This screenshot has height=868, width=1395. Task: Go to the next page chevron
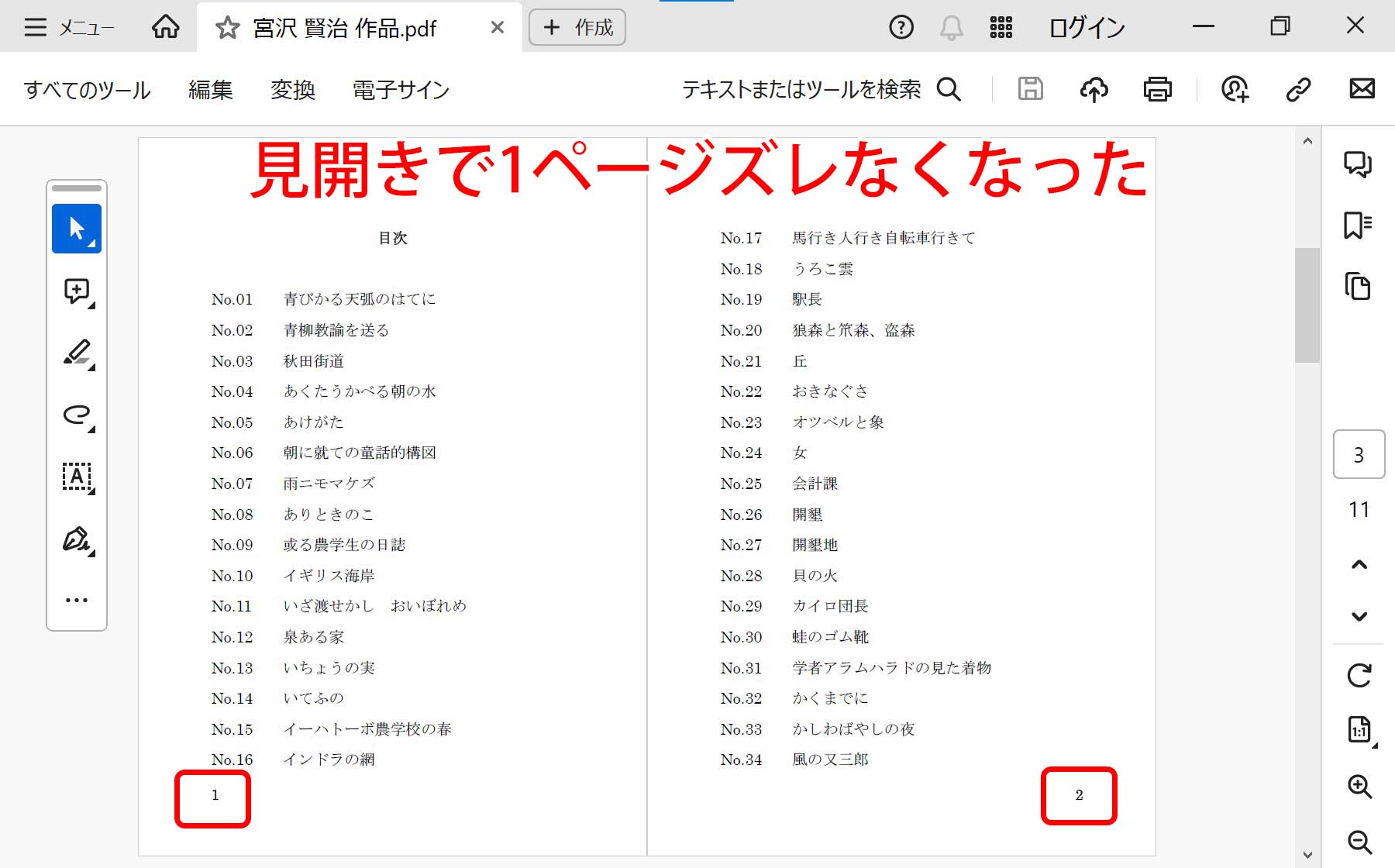[x=1359, y=616]
